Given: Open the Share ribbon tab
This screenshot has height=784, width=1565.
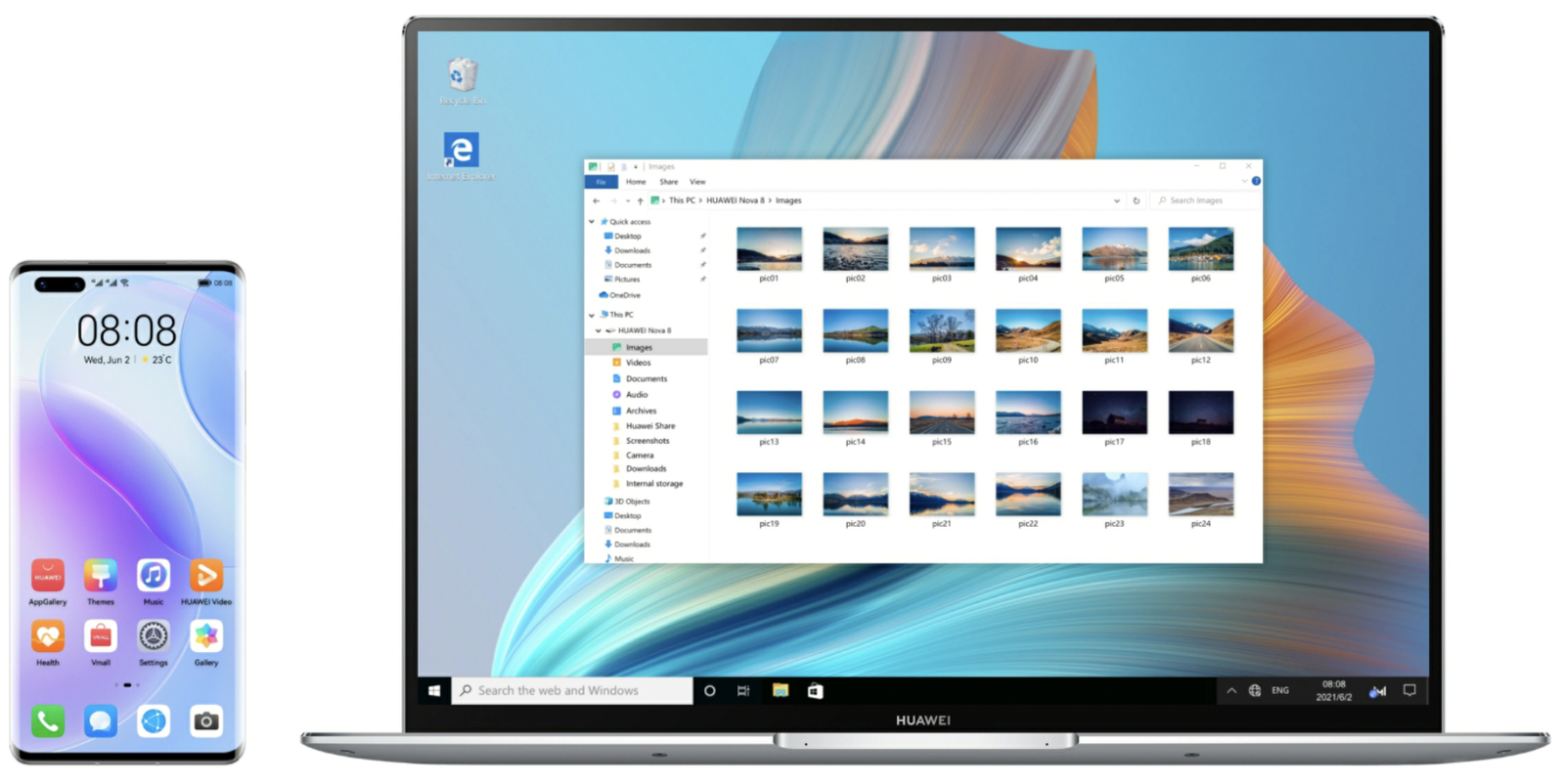Looking at the screenshot, I should (x=668, y=182).
